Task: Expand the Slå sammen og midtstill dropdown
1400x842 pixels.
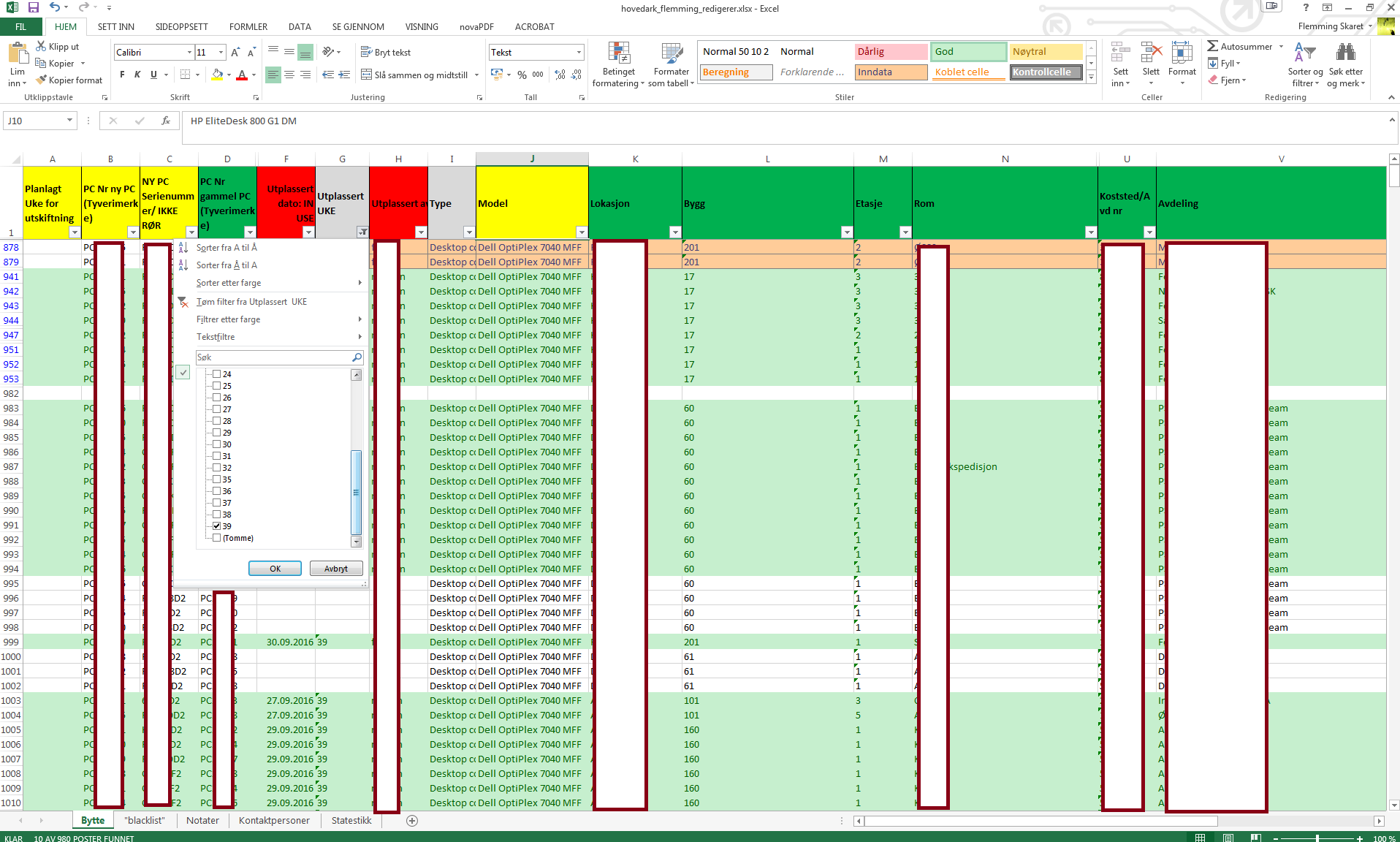Action: click(x=476, y=75)
